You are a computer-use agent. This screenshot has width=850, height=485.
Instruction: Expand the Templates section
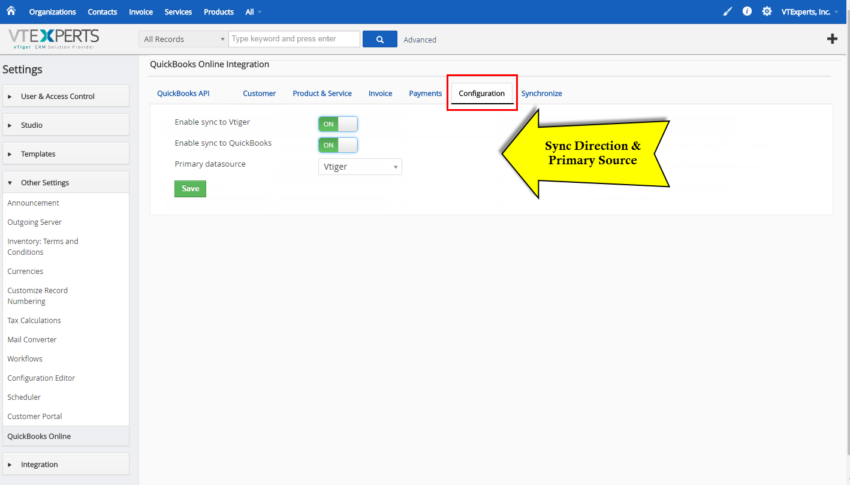(x=66, y=154)
